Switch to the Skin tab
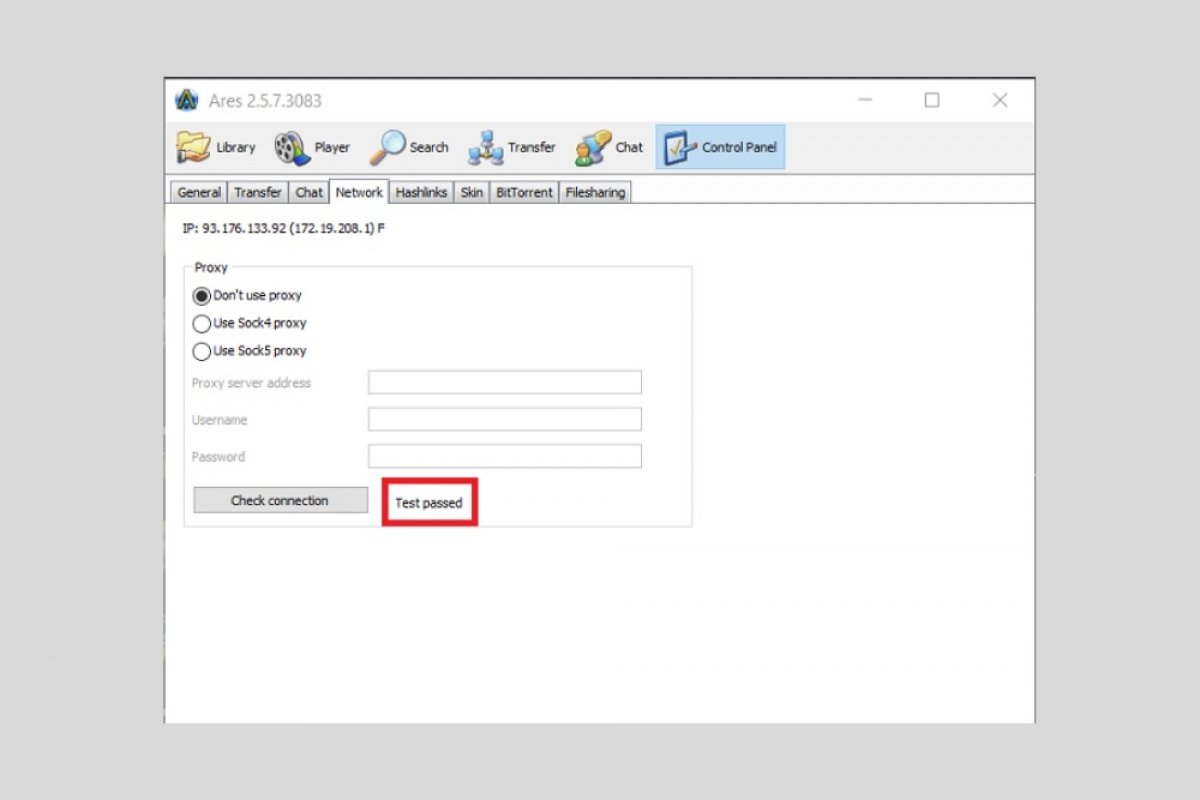This screenshot has height=800, width=1200. tap(471, 192)
